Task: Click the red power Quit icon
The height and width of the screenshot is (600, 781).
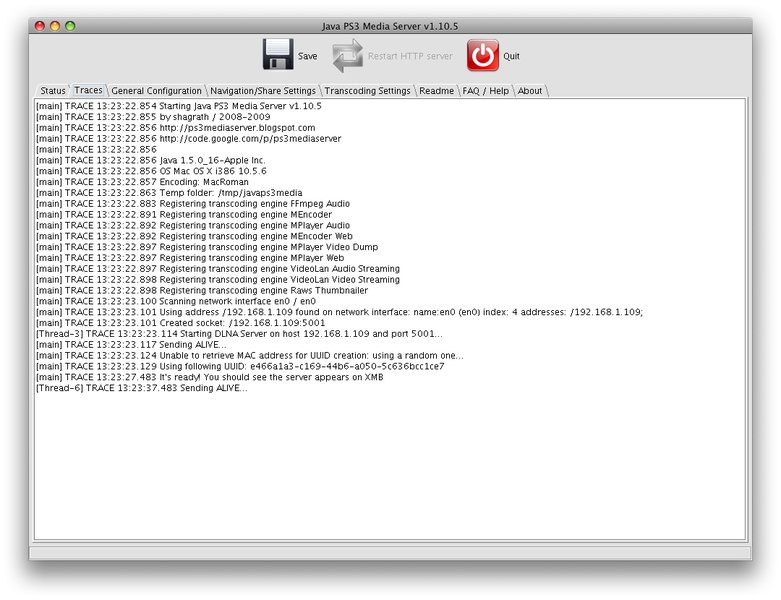Action: tap(483, 55)
